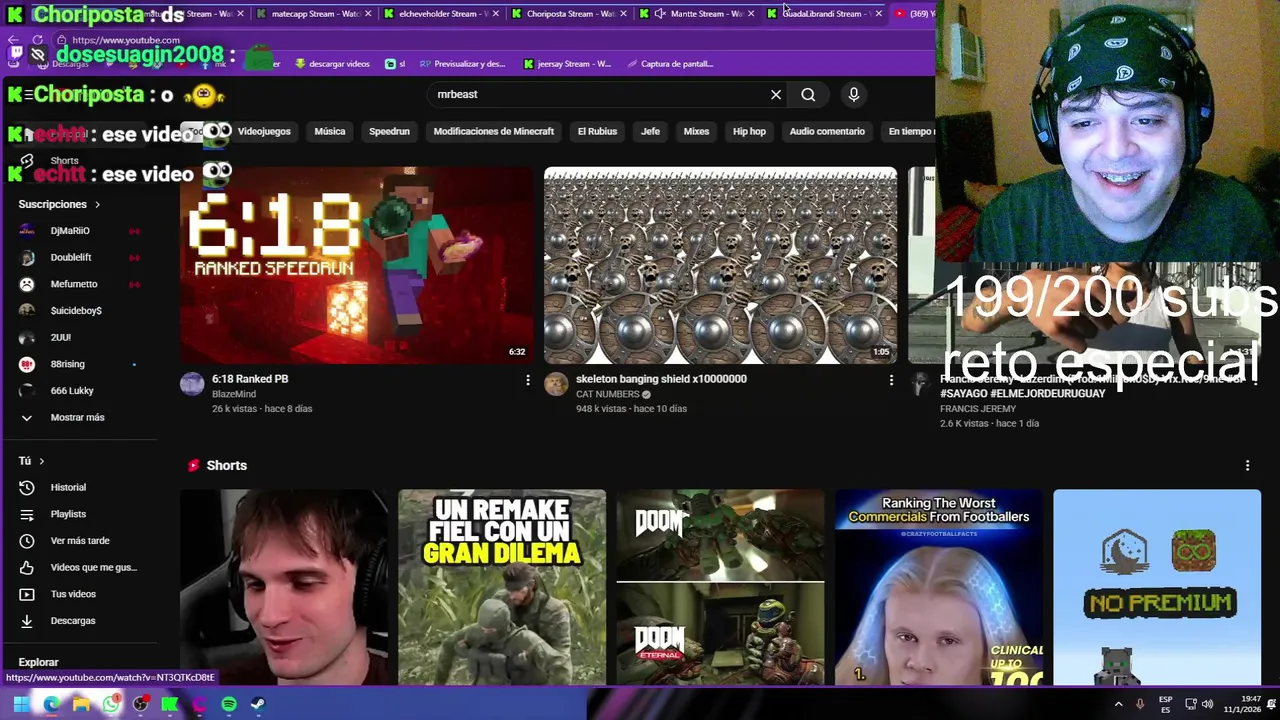Open options menu for skeleton banging shield video

pos(891,380)
